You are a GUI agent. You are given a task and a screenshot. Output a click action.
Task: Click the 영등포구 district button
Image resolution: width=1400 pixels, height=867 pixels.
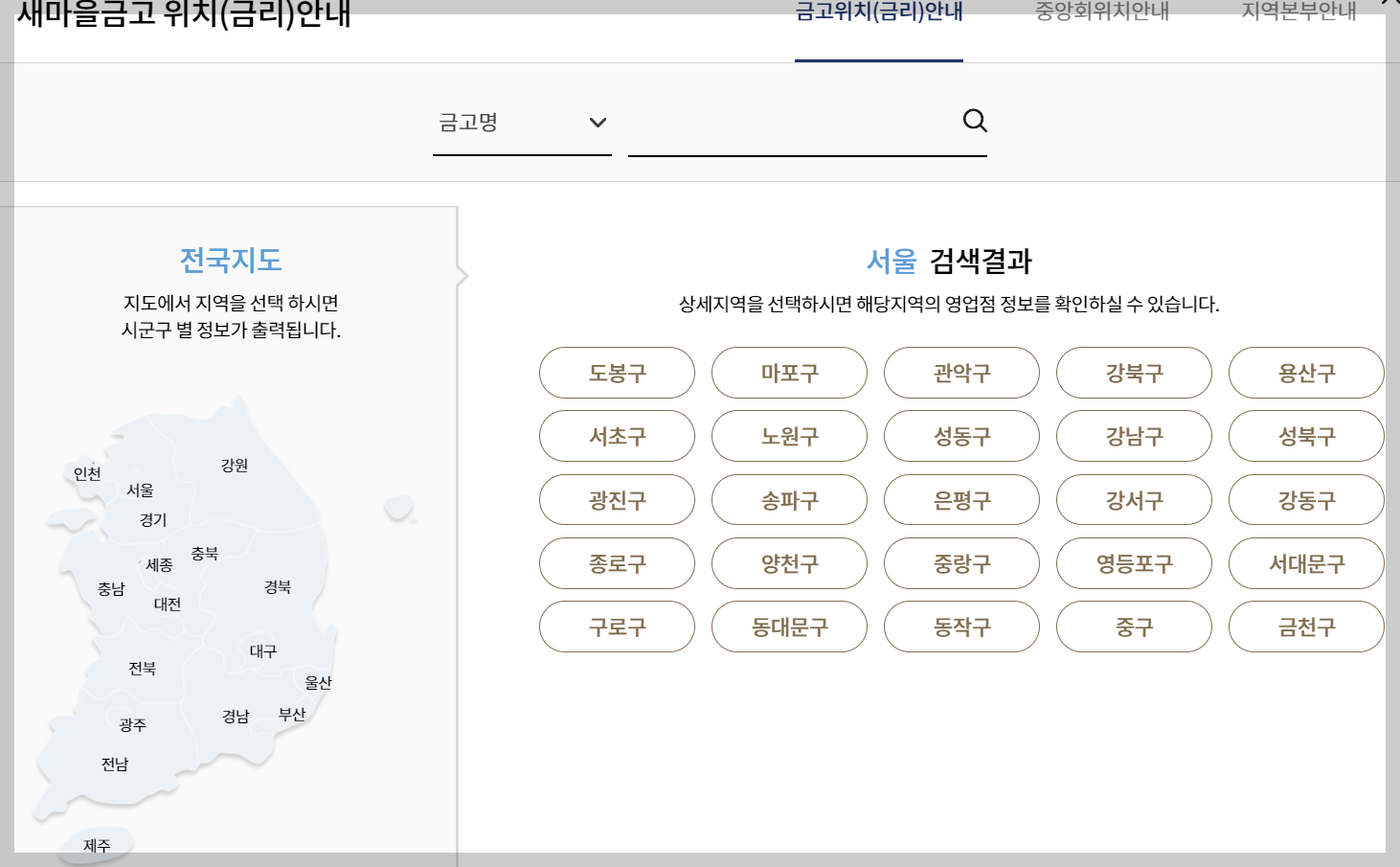[x=1134, y=563]
